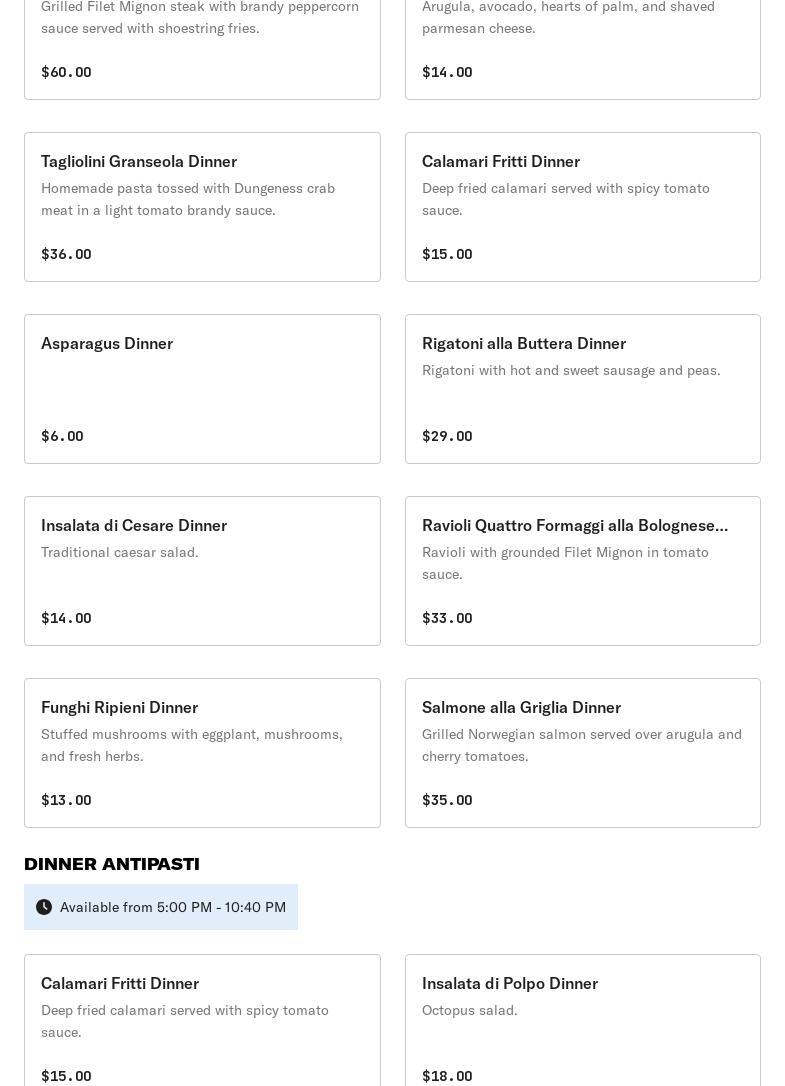Viewport: 785px width, 1086px height.
Task: Open the Tagliolini Granseola Dinner item
Action: pos(202,206)
